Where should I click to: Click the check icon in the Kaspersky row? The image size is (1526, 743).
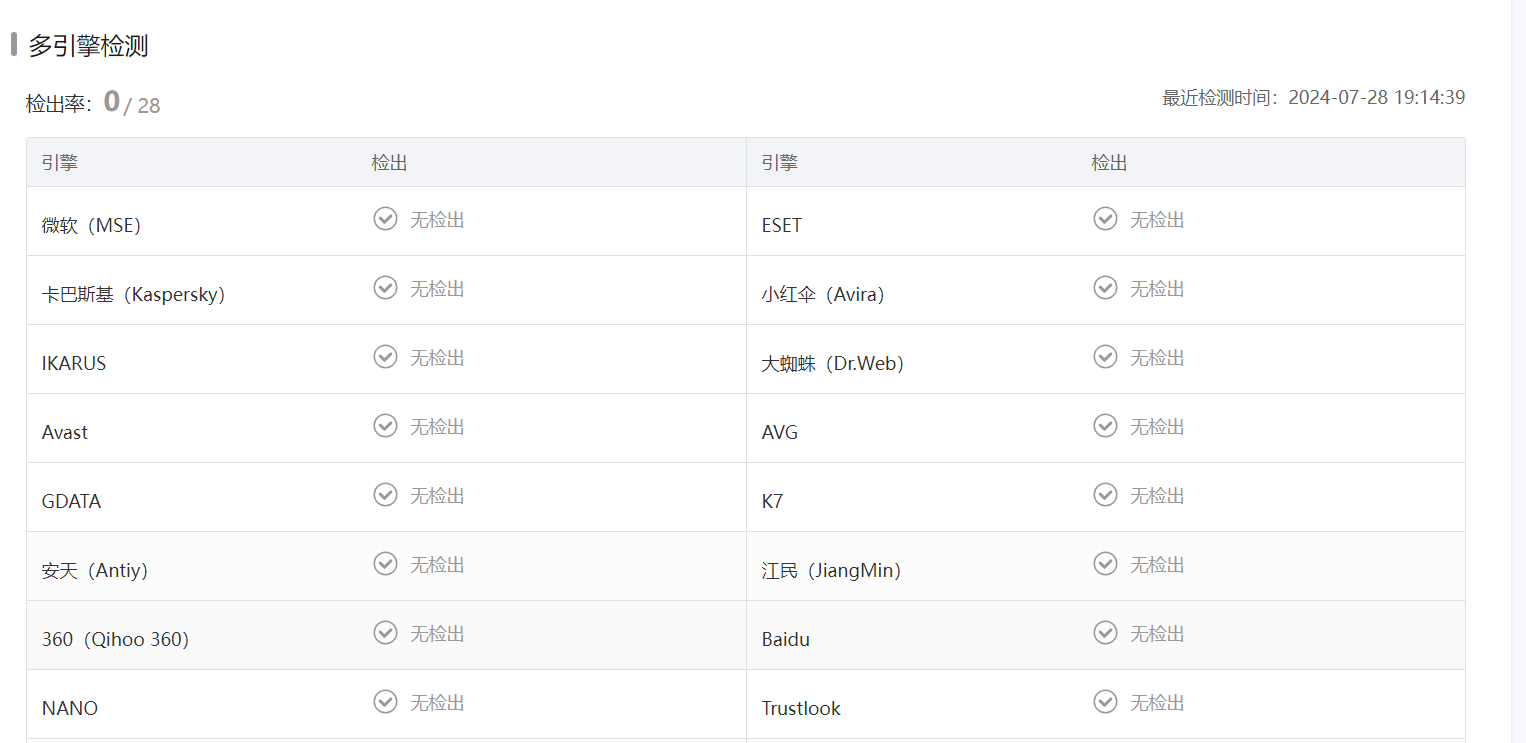[385, 288]
